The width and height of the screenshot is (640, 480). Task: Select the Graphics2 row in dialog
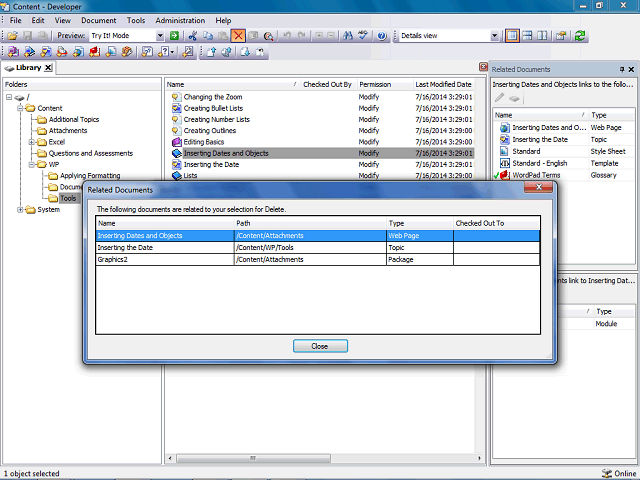[x=318, y=259]
